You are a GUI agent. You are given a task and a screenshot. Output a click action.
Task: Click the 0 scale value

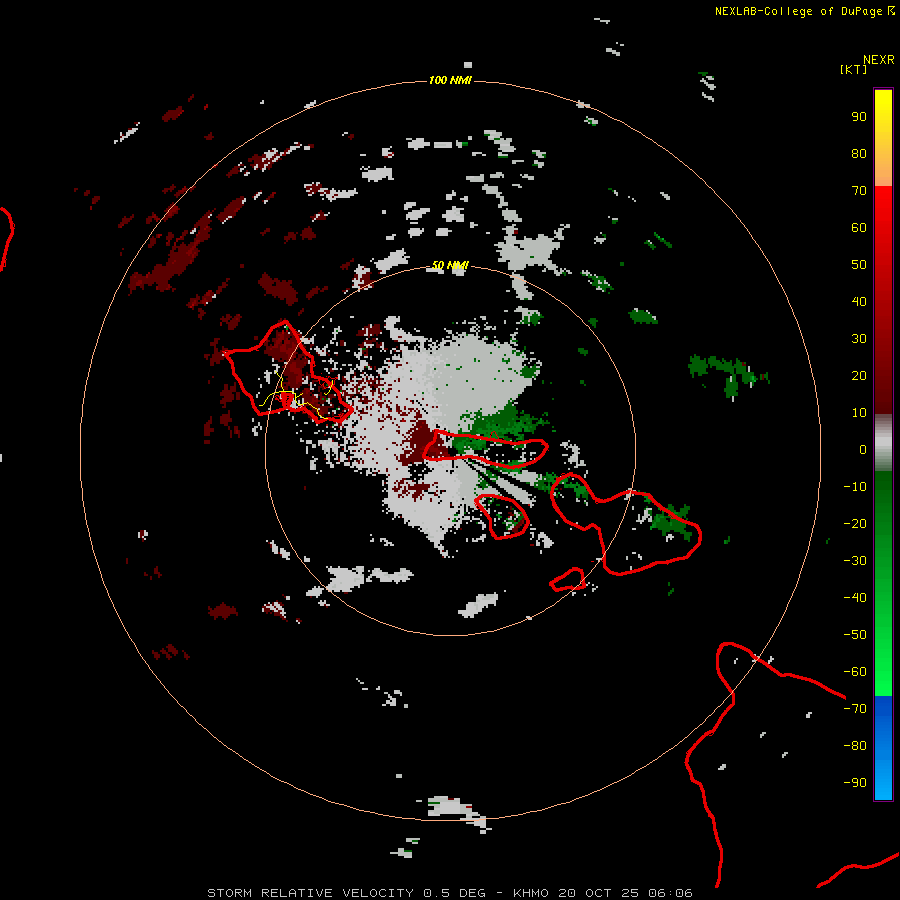tap(863, 449)
